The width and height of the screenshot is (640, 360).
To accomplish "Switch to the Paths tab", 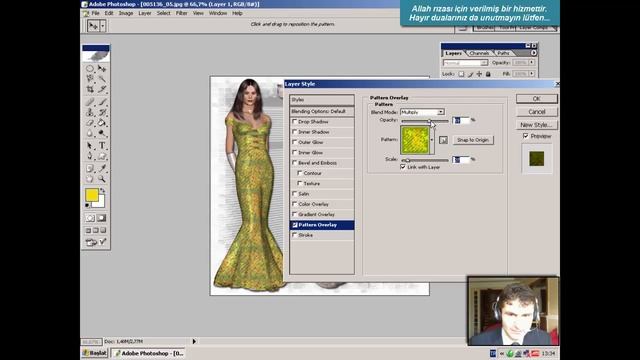I will click(x=503, y=53).
